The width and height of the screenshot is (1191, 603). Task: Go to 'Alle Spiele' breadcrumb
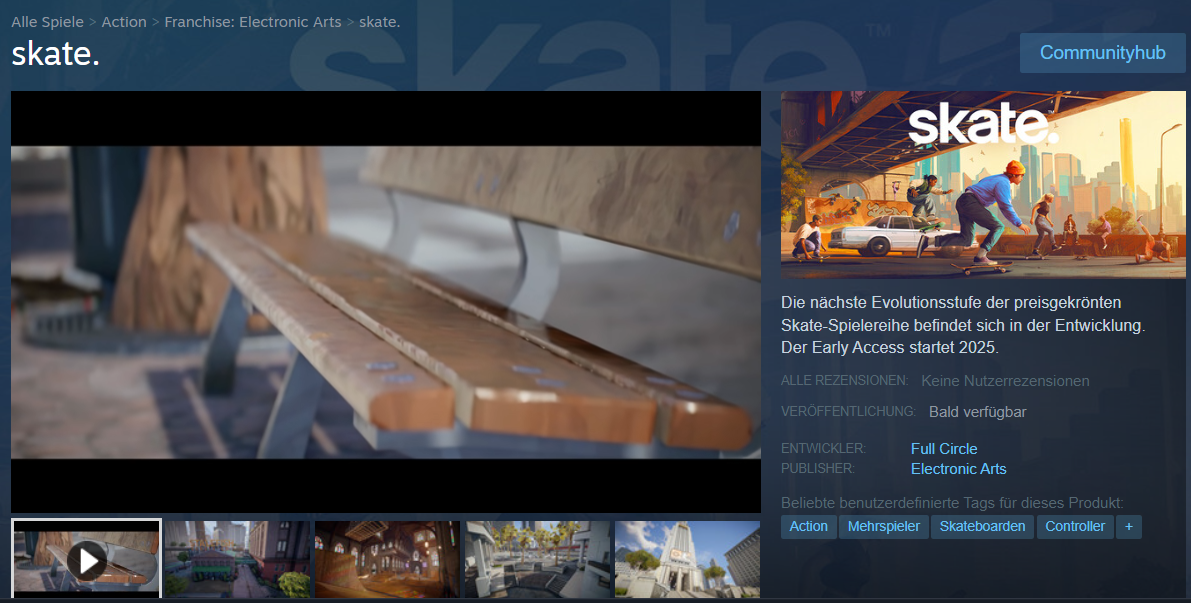click(47, 22)
